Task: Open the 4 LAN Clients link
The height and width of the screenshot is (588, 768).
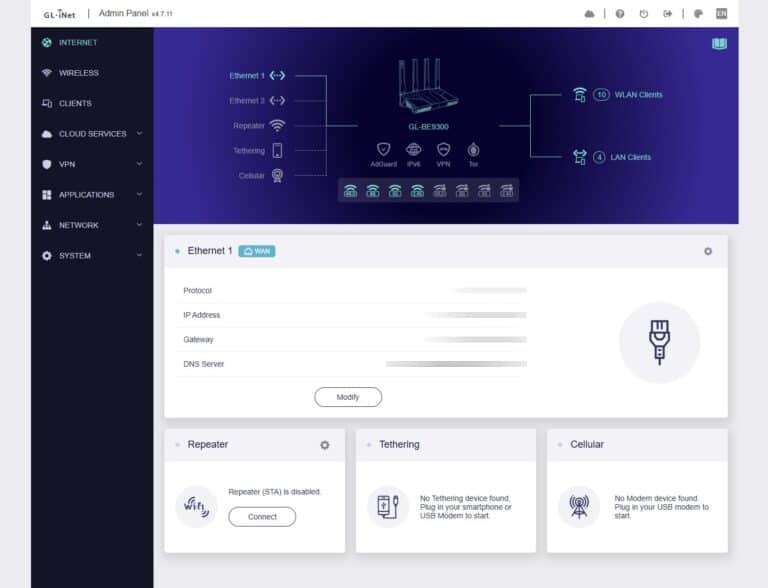Action: [x=622, y=157]
